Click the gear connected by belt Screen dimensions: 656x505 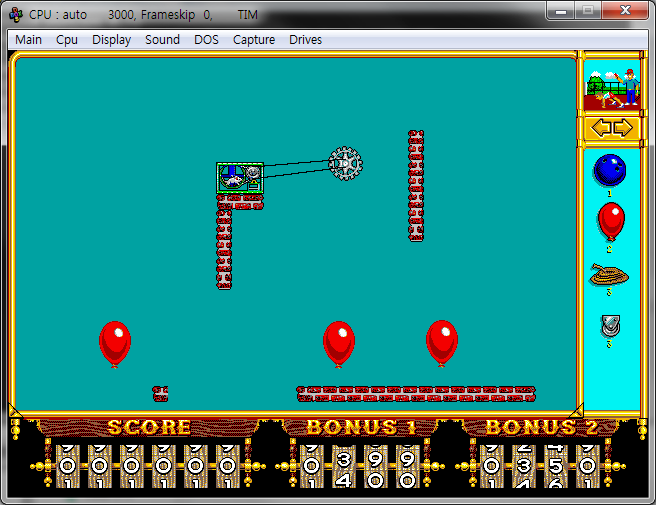click(345, 164)
